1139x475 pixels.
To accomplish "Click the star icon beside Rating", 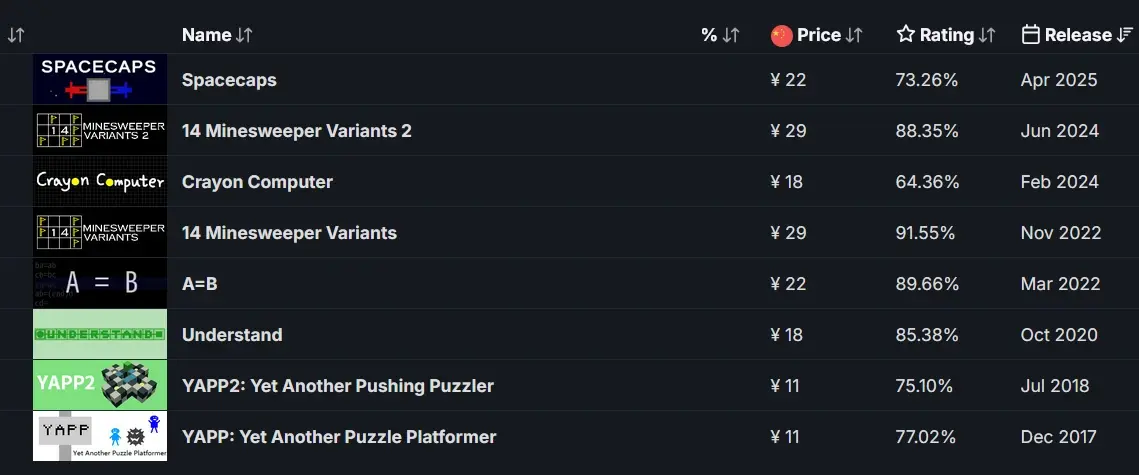I will (906, 35).
